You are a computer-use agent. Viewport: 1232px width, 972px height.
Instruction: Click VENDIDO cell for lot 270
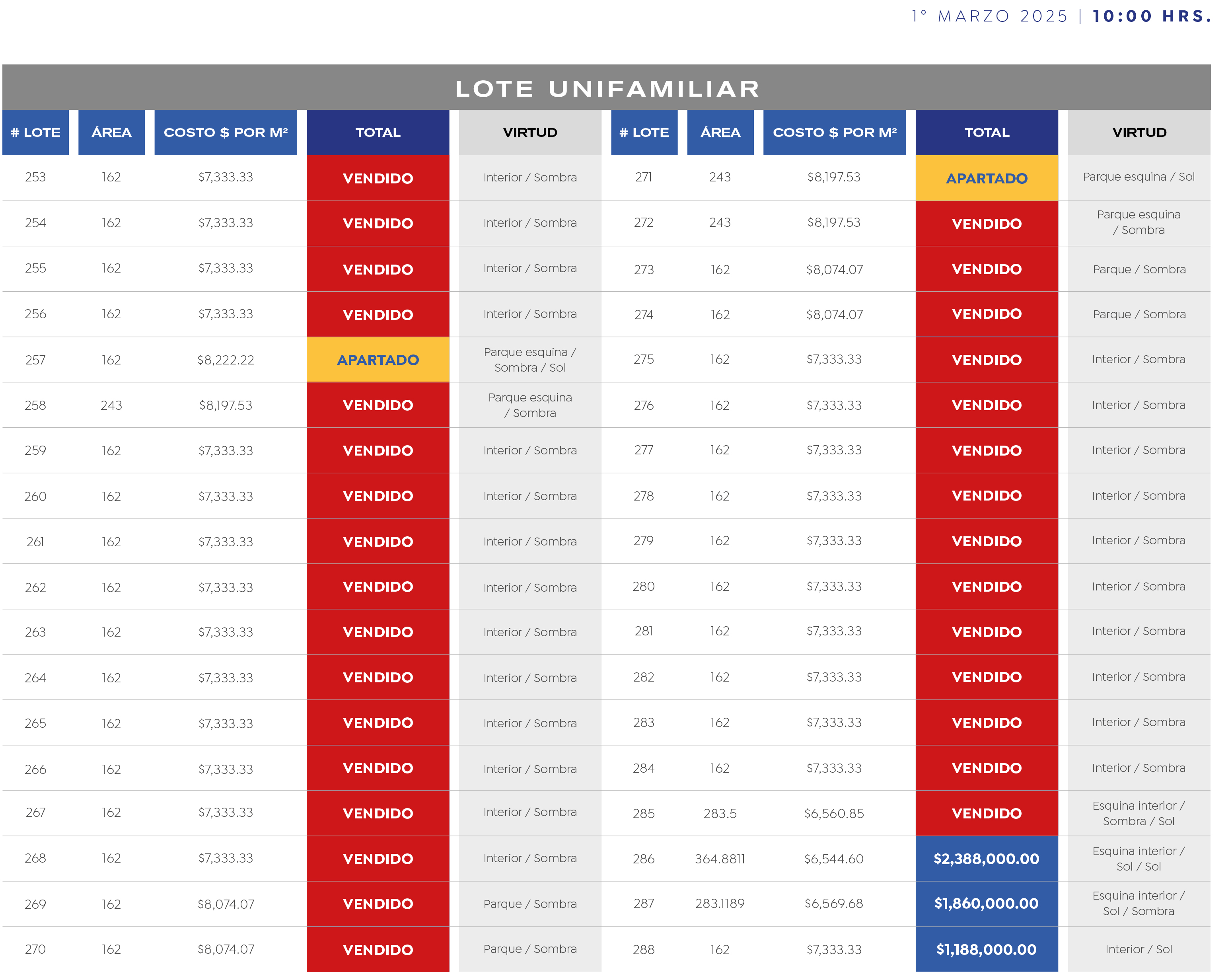click(378, 949)
